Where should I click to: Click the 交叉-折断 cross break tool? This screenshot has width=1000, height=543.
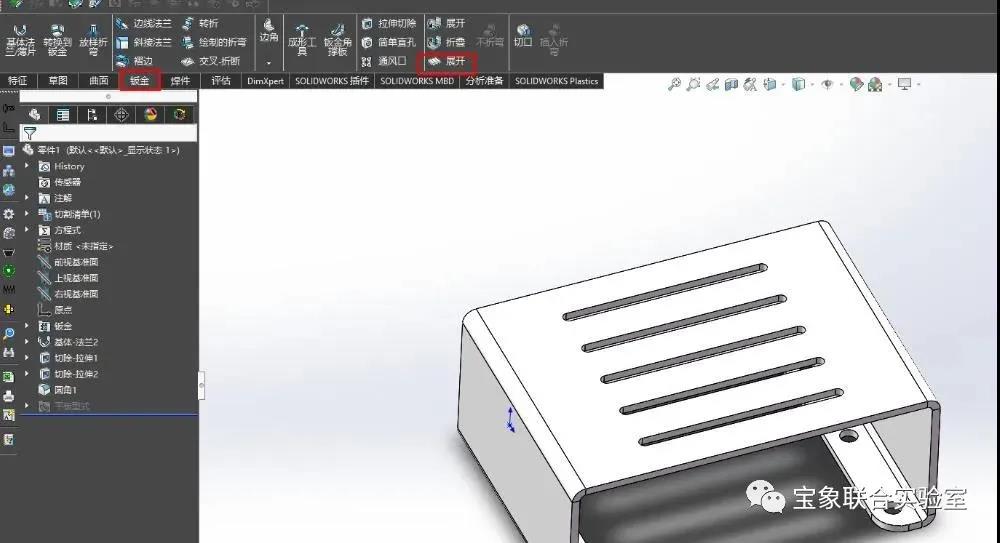coord(211,61)
